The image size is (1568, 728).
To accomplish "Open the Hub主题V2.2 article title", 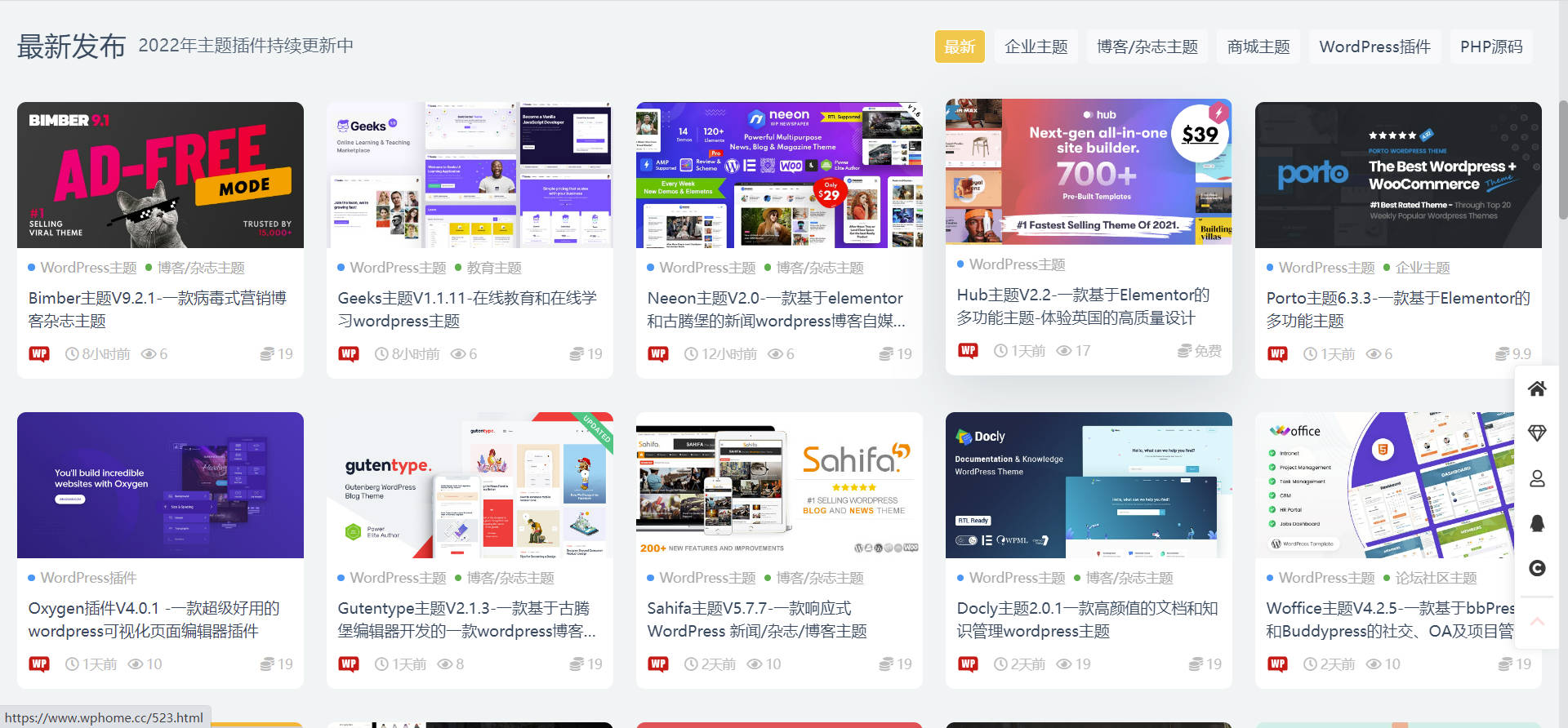I will (1084, 306).
